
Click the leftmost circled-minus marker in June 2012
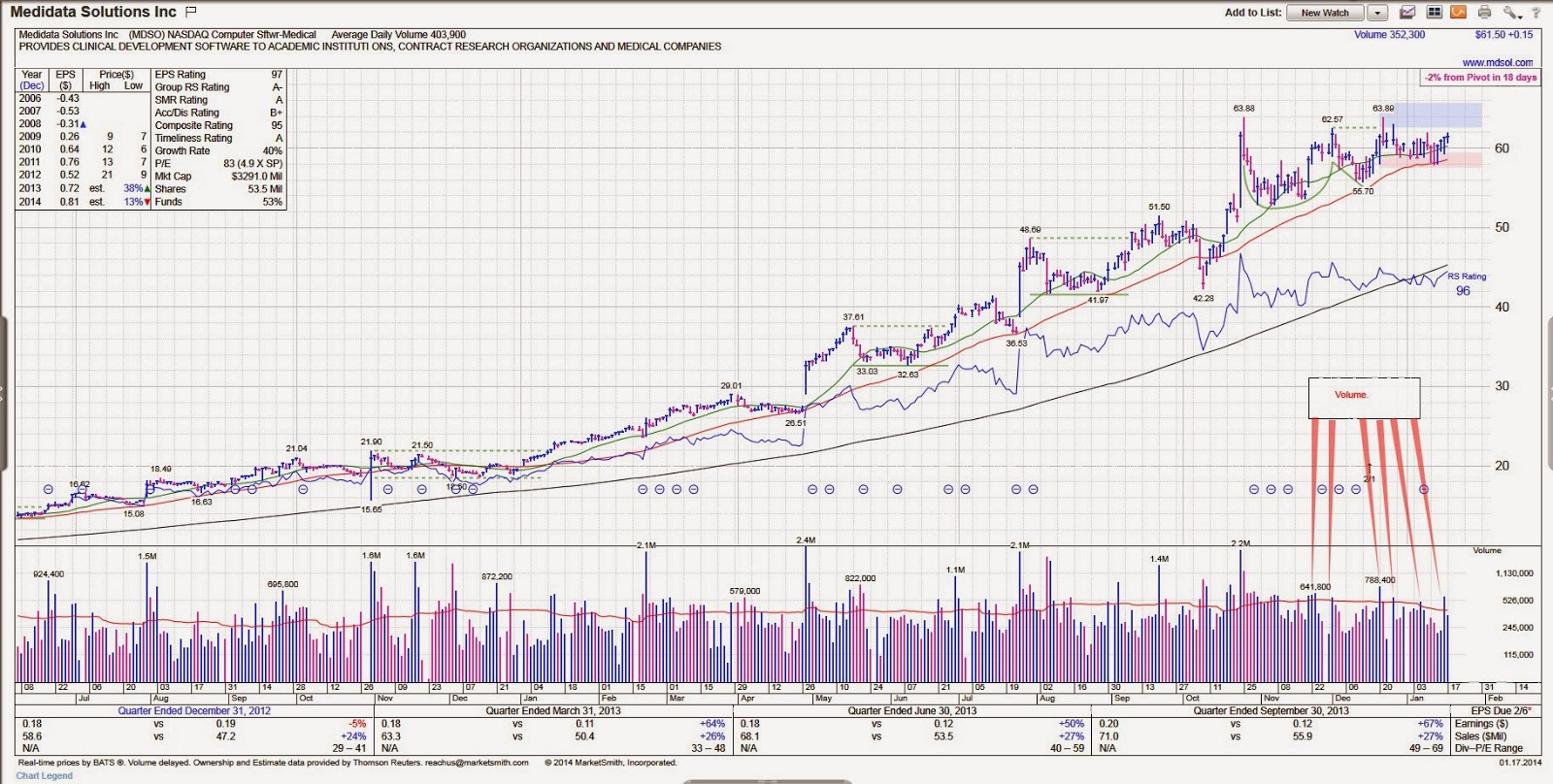49,489
